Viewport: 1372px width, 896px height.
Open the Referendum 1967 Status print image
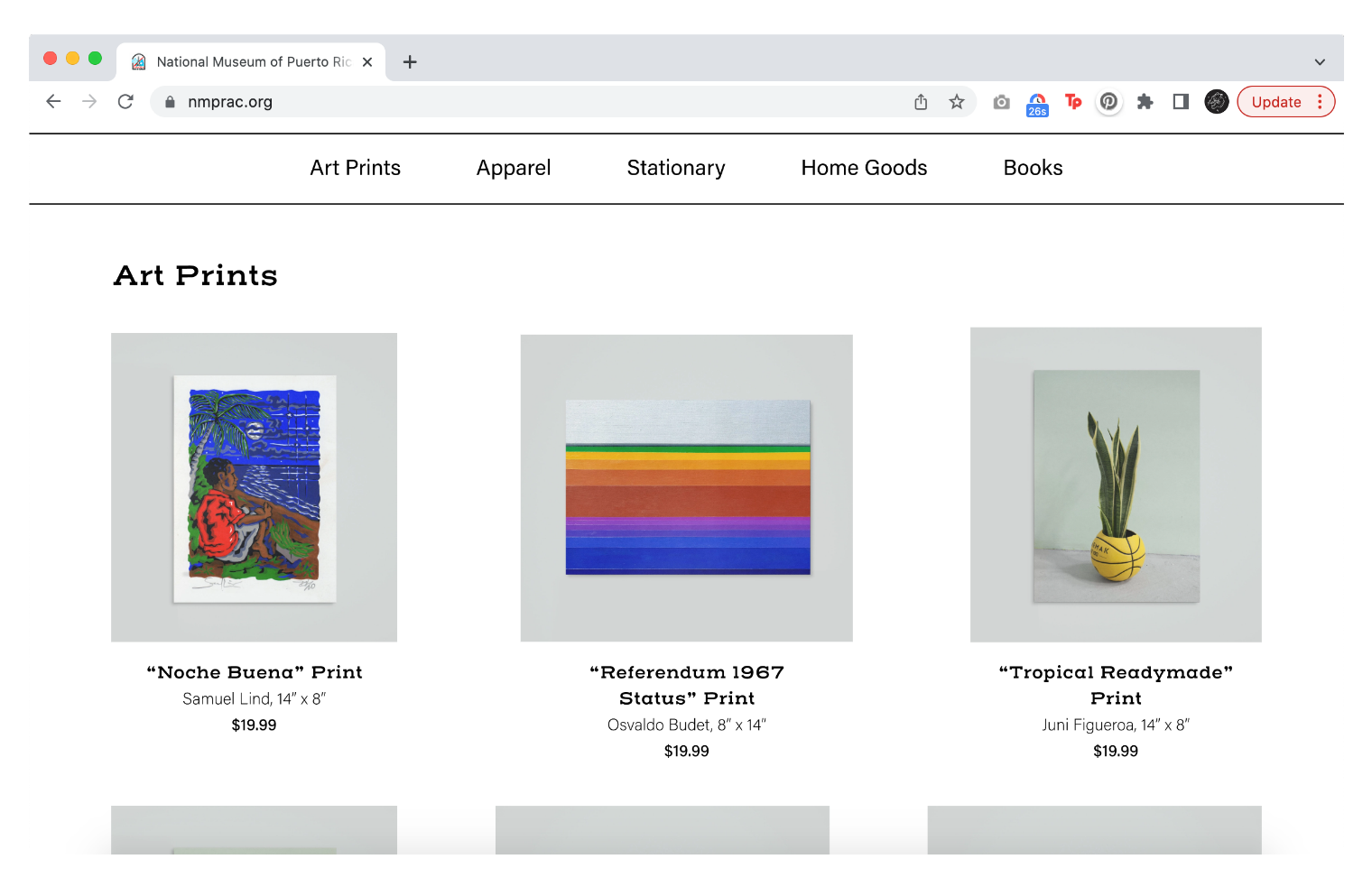click(686, 488)
